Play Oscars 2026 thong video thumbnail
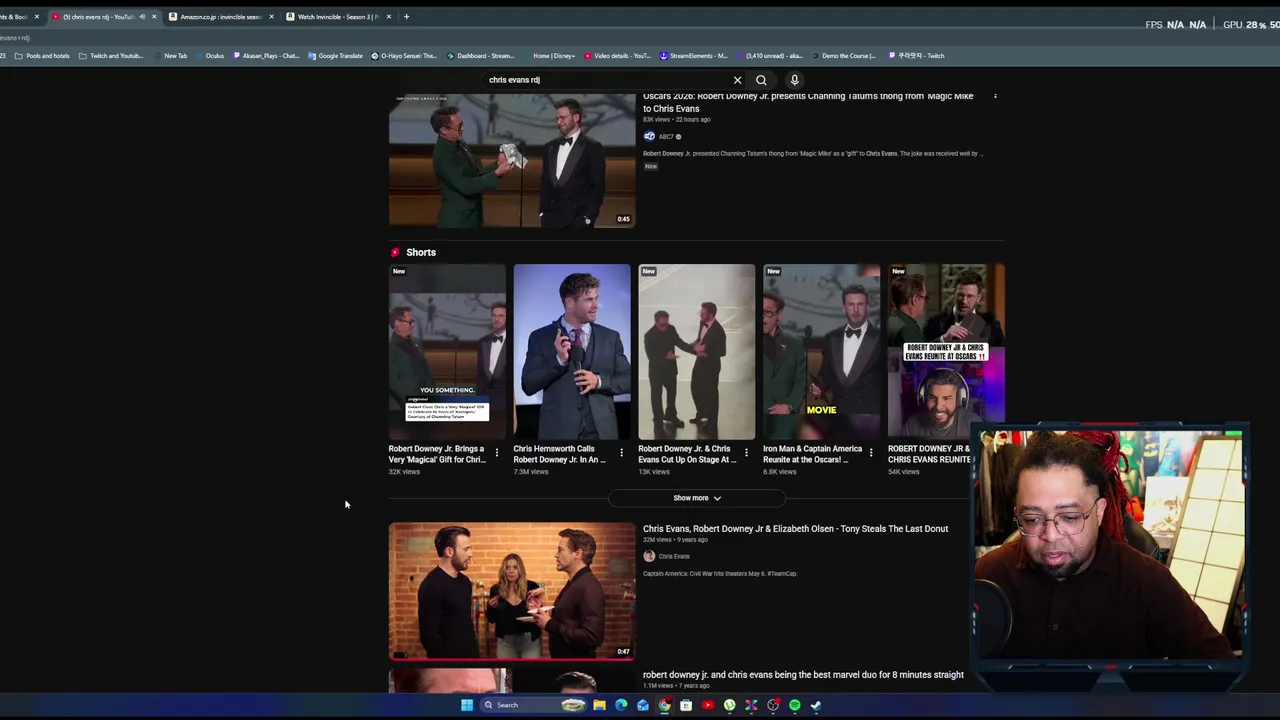The height and width of the screenshot is (720, 1280). (x=512, y=160)
